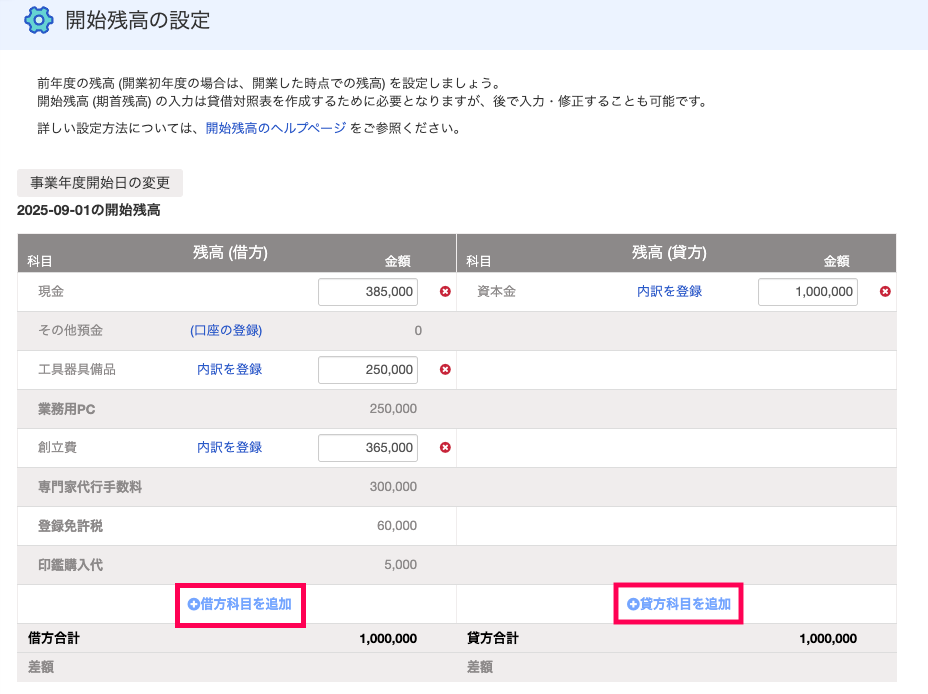Viewport: 928px width, 694px height.
Task: Click the 借方合計 label
Action: [54, 638]
